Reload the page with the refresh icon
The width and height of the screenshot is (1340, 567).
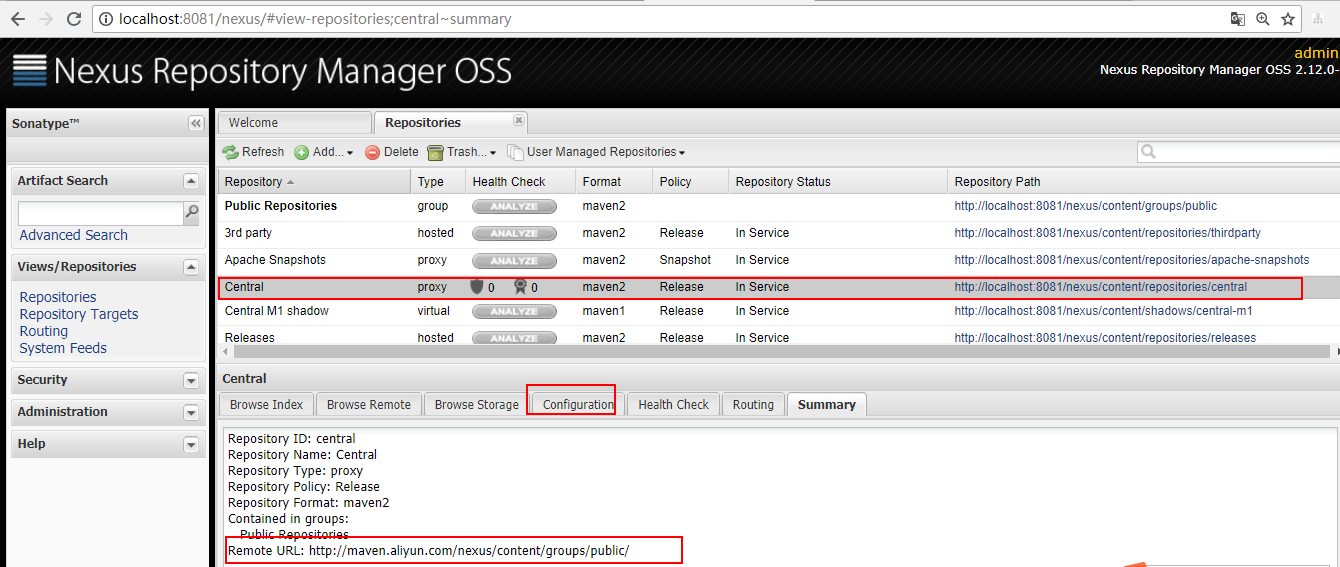click(x=74, y=19)
